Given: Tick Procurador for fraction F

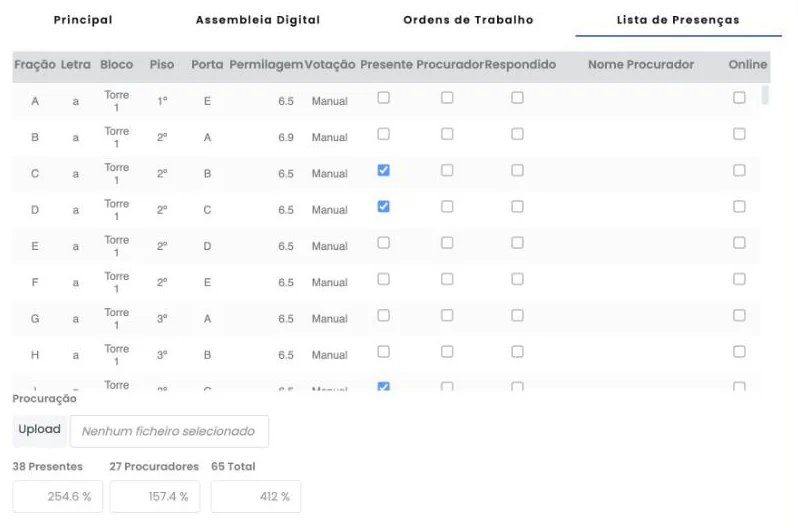Looking at the screenshot, I should (447, 279).
